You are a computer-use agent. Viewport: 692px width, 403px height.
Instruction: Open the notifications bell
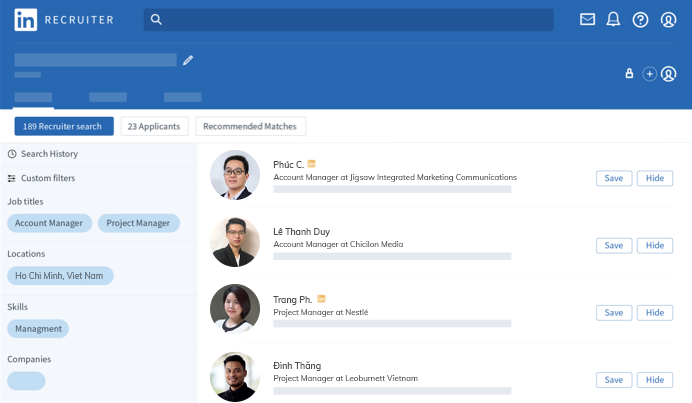click(613, 19)
